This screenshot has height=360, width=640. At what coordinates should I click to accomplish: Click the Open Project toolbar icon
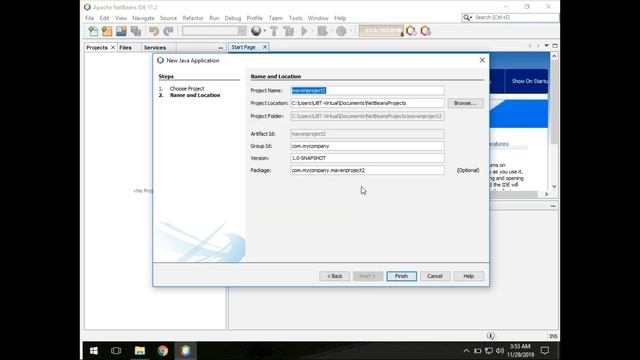[x=121, y=31]
